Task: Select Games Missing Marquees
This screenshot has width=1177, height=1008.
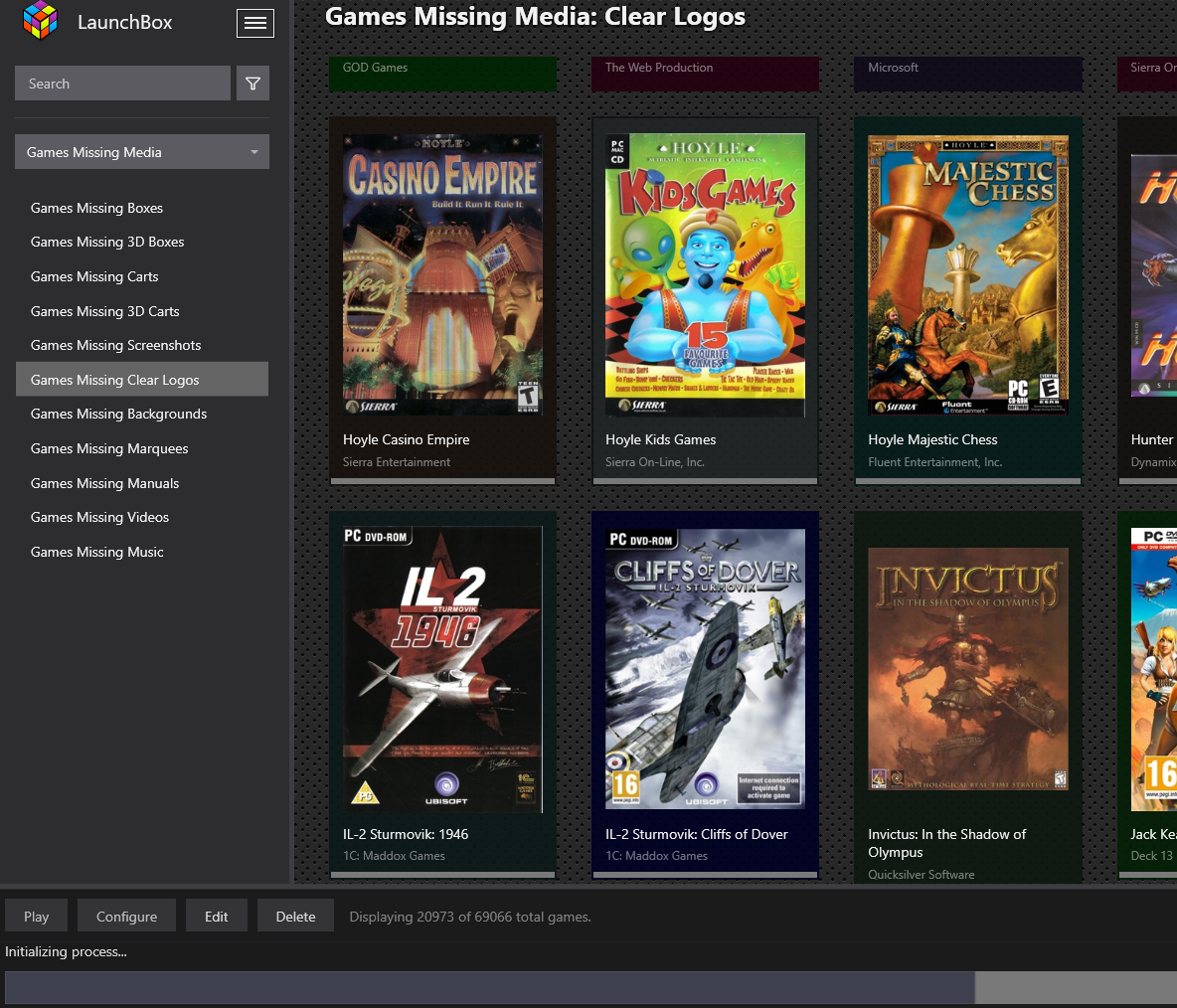Action: (x=109, y=448)
